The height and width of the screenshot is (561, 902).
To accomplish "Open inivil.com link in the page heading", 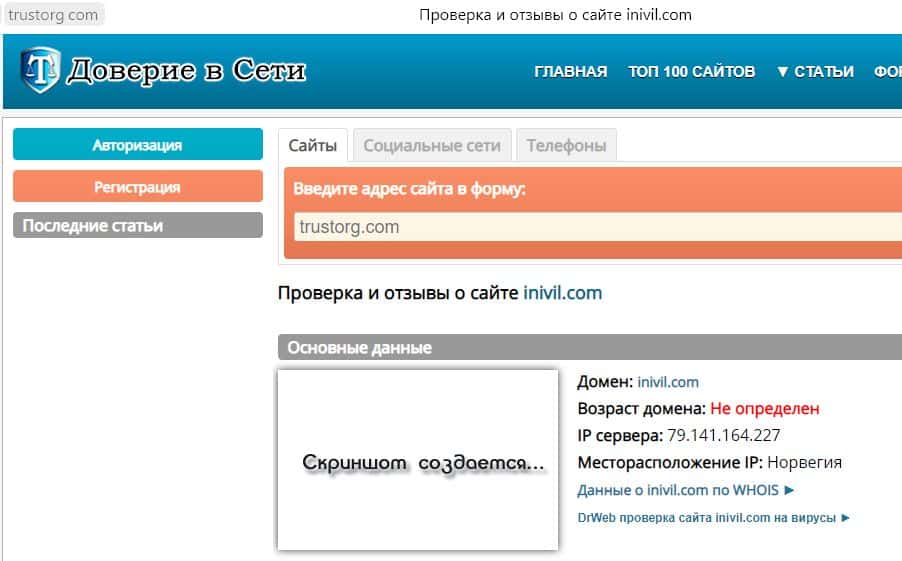I will (x=563, y=293).
